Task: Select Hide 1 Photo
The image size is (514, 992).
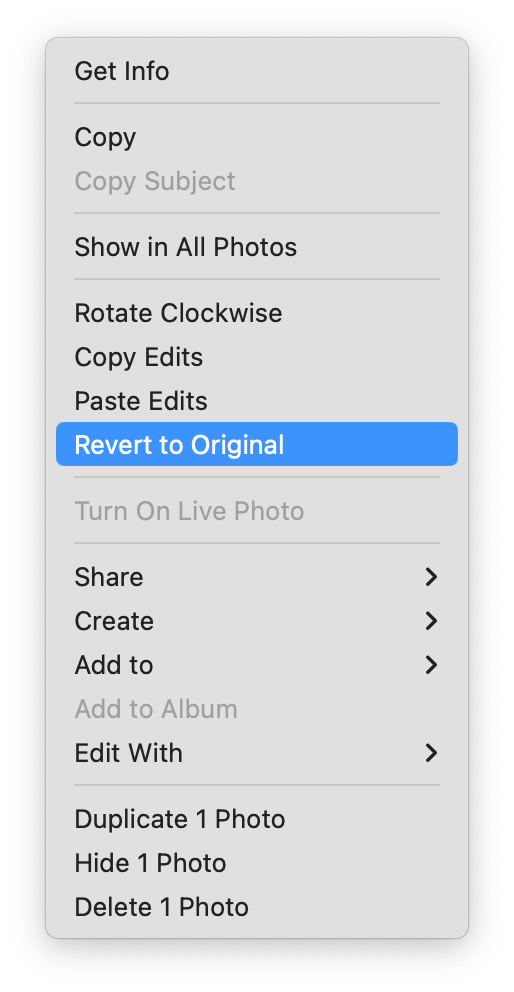Action: point(256,863)
